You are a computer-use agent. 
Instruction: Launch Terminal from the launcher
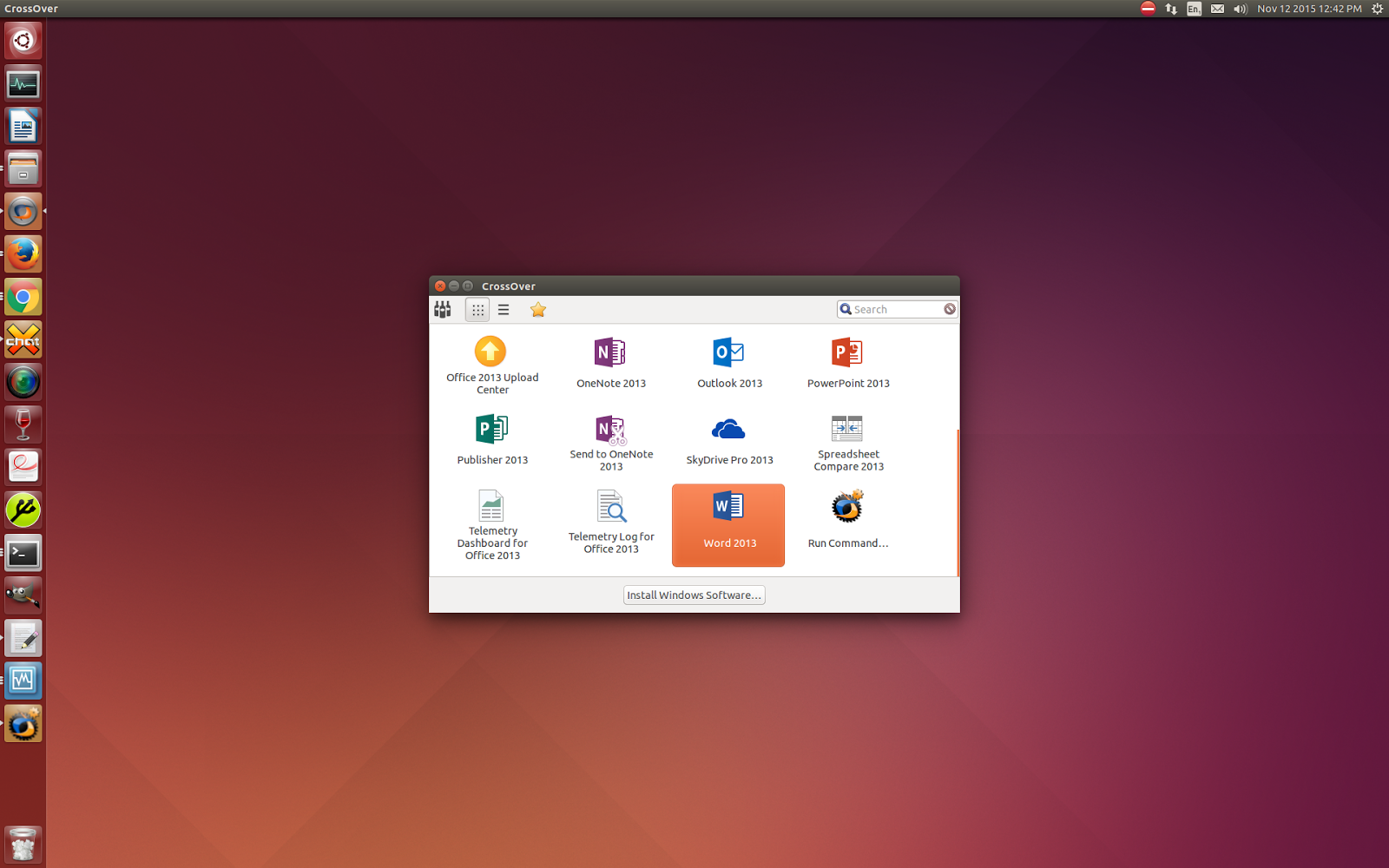[23, 553]
